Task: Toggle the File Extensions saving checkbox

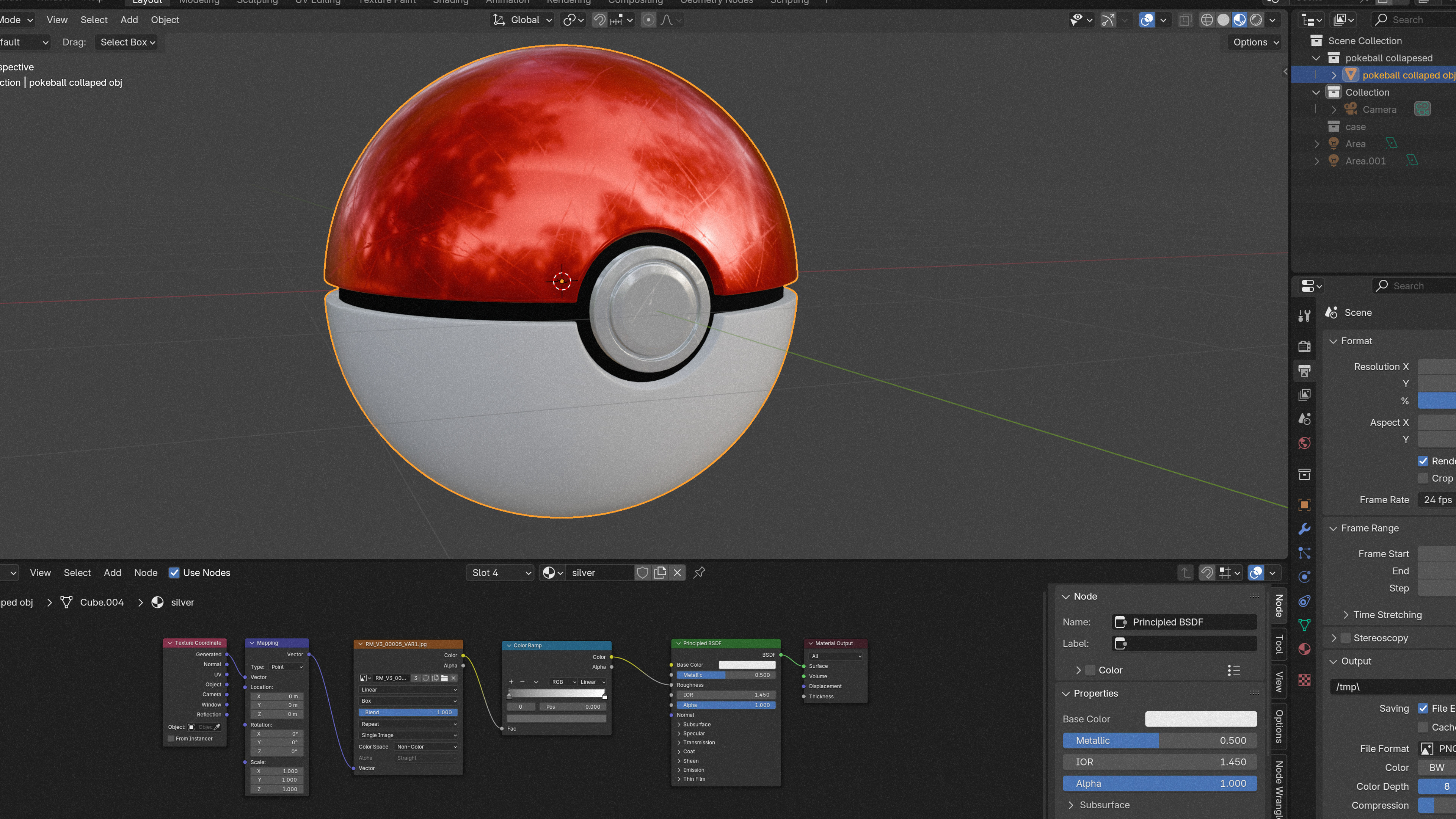Action: tap(1423, 708)
